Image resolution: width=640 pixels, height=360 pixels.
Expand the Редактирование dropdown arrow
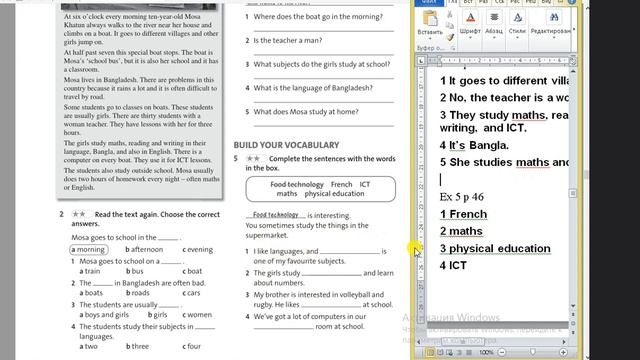coord(553,38)
